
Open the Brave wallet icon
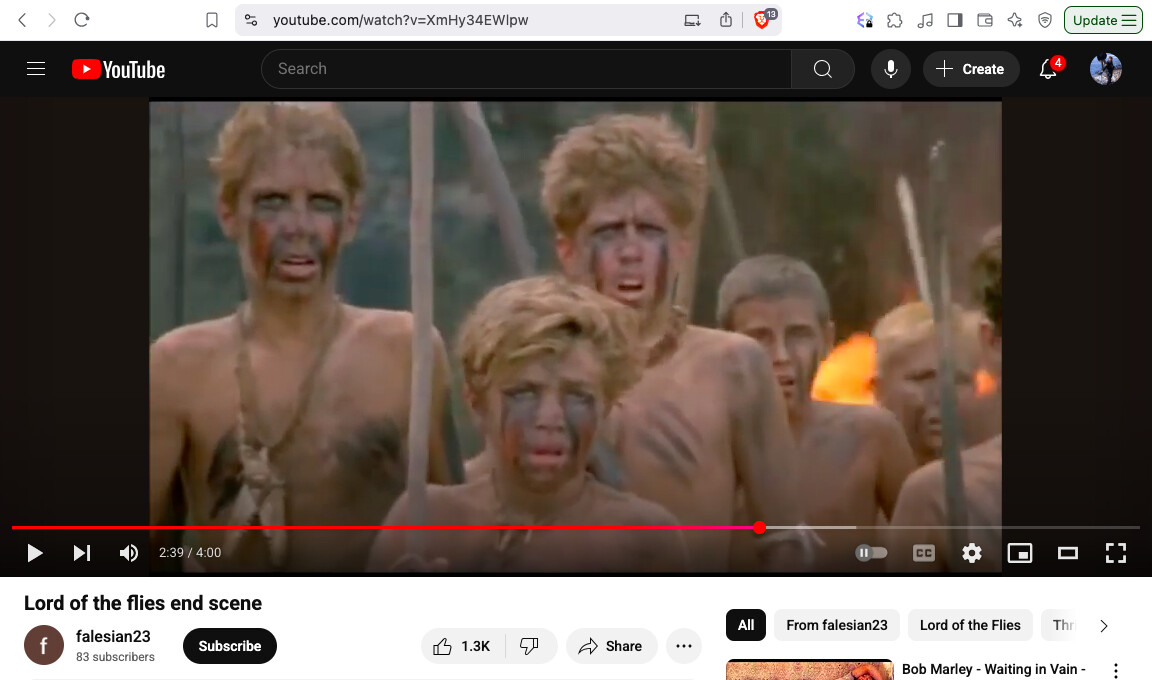point(984,20)
